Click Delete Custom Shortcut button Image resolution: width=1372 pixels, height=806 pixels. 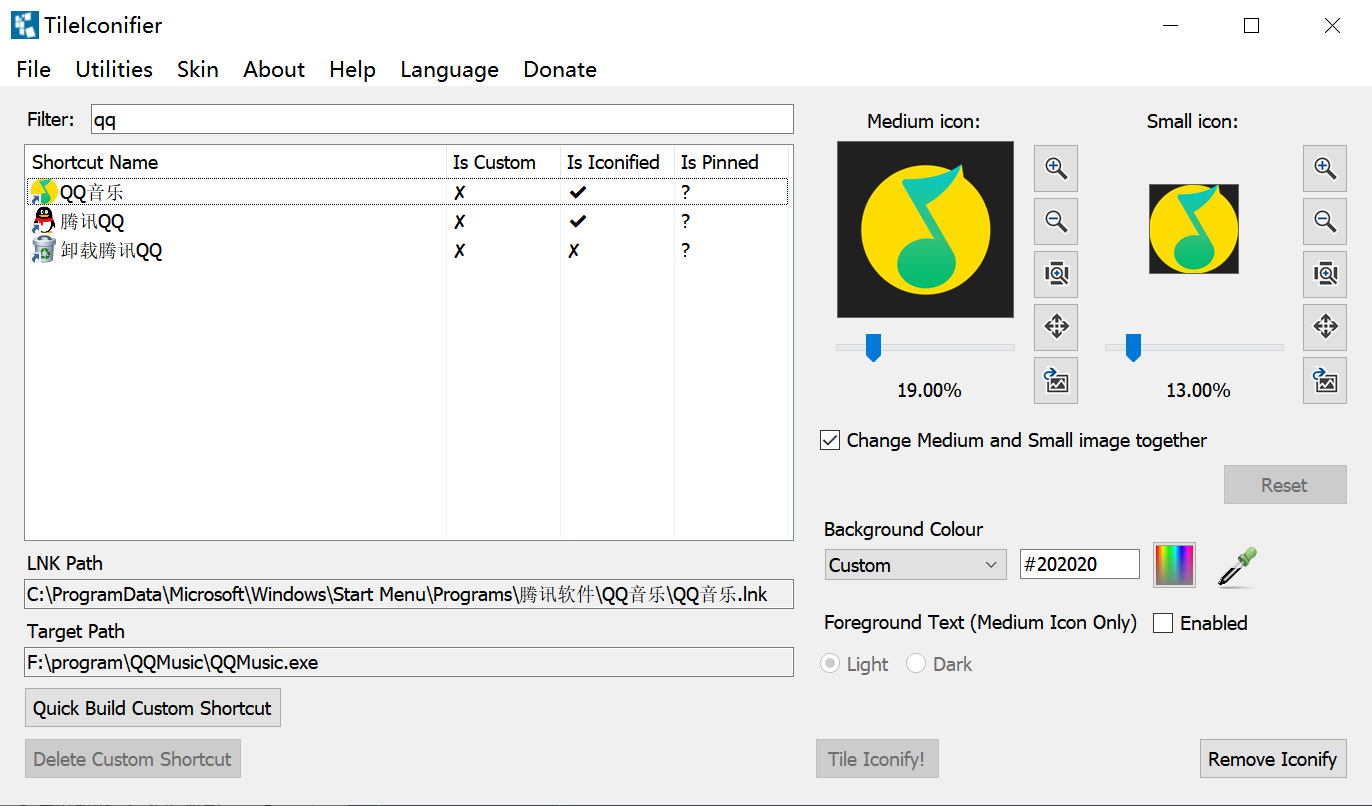tap(133, 759)
